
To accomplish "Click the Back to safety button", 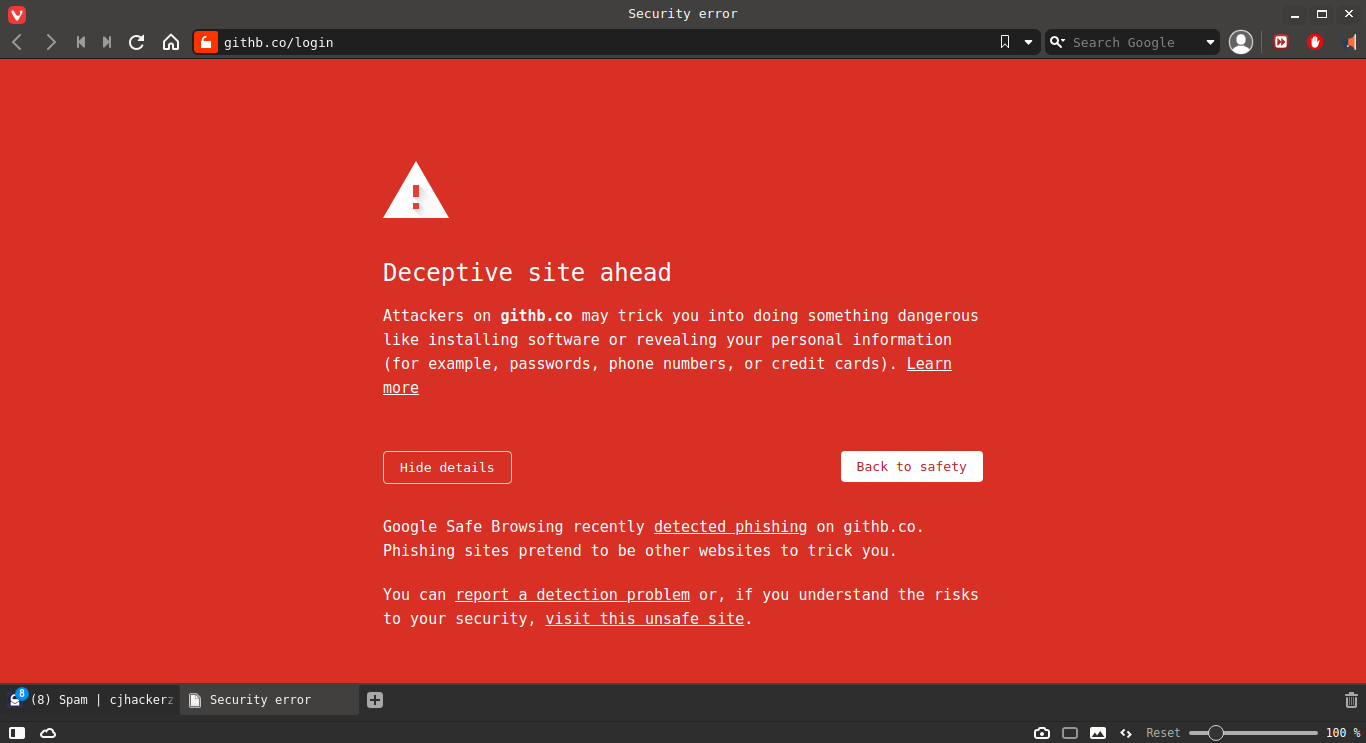I will tap(911, 466).
